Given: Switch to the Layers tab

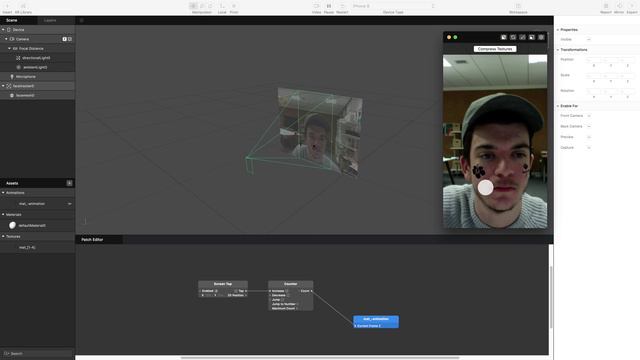Looking at the screenshot, I should pos(50,20).
